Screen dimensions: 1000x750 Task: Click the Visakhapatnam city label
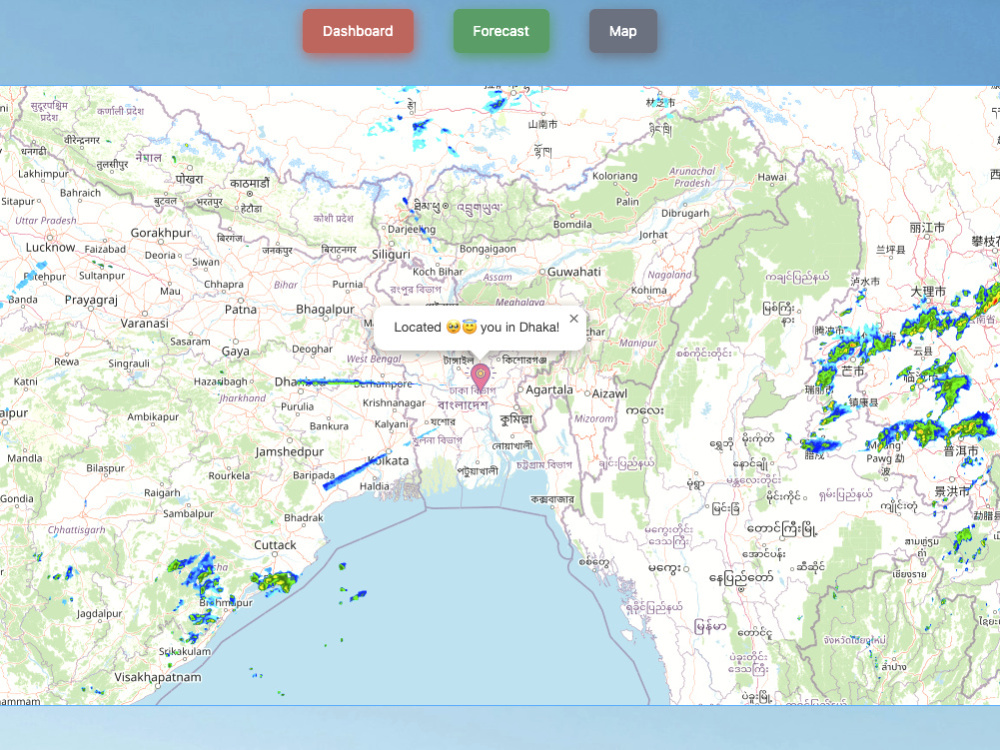coord(158,677)
